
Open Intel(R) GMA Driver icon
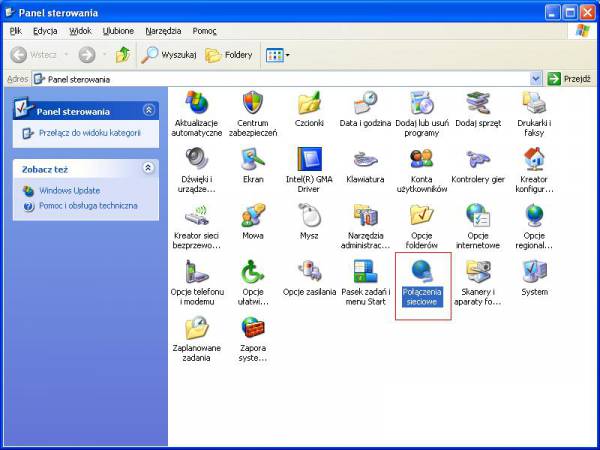click(x=309, y=159)
